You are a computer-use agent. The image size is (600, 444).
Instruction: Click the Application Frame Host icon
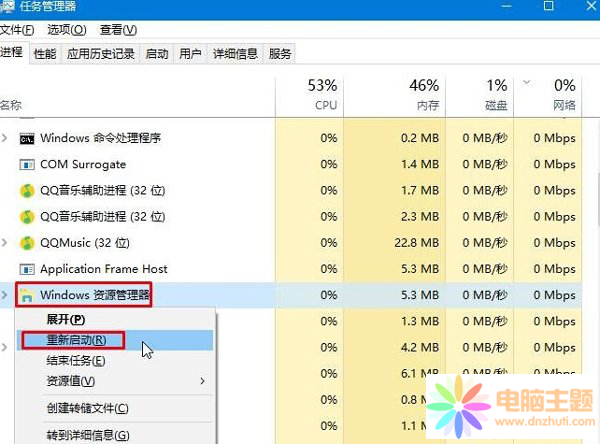[x=27, y=269]
